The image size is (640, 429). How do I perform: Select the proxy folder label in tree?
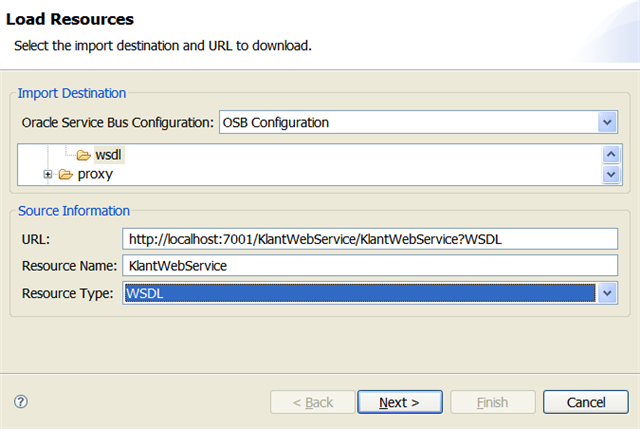pyautogui.click(x=95, y=174)
